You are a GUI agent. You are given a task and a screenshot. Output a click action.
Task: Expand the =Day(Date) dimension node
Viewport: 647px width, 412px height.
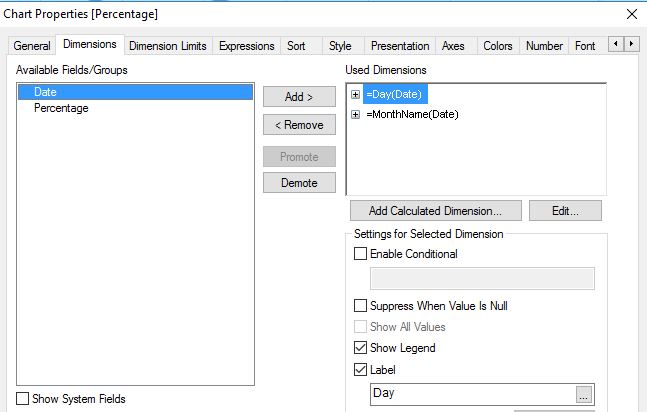pyautogui.click(x=355, y=94)
